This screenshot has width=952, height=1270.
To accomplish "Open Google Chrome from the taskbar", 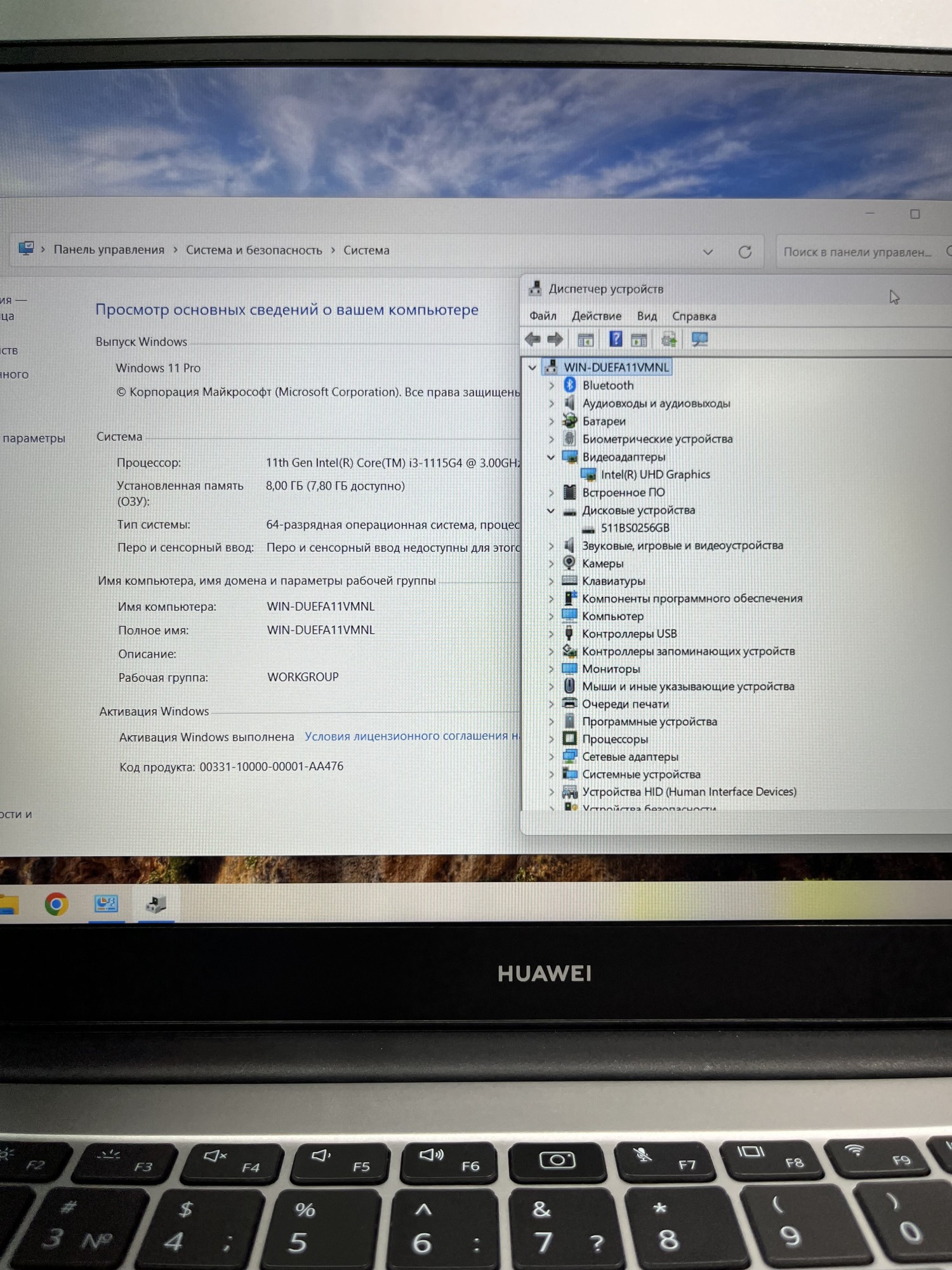I will pos(56,904).
